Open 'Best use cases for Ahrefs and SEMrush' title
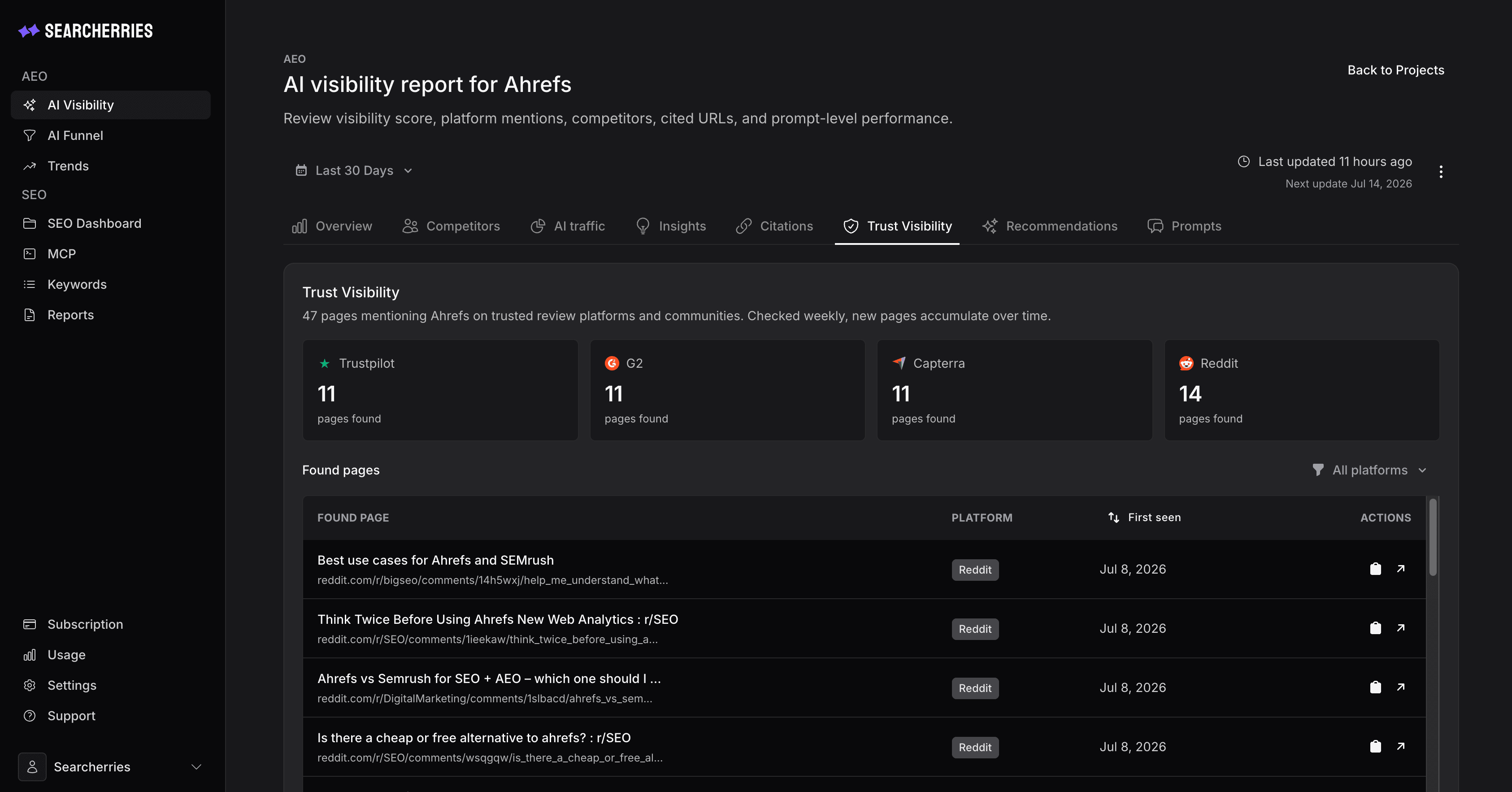The image size is (1512, 792). point(435,560)
